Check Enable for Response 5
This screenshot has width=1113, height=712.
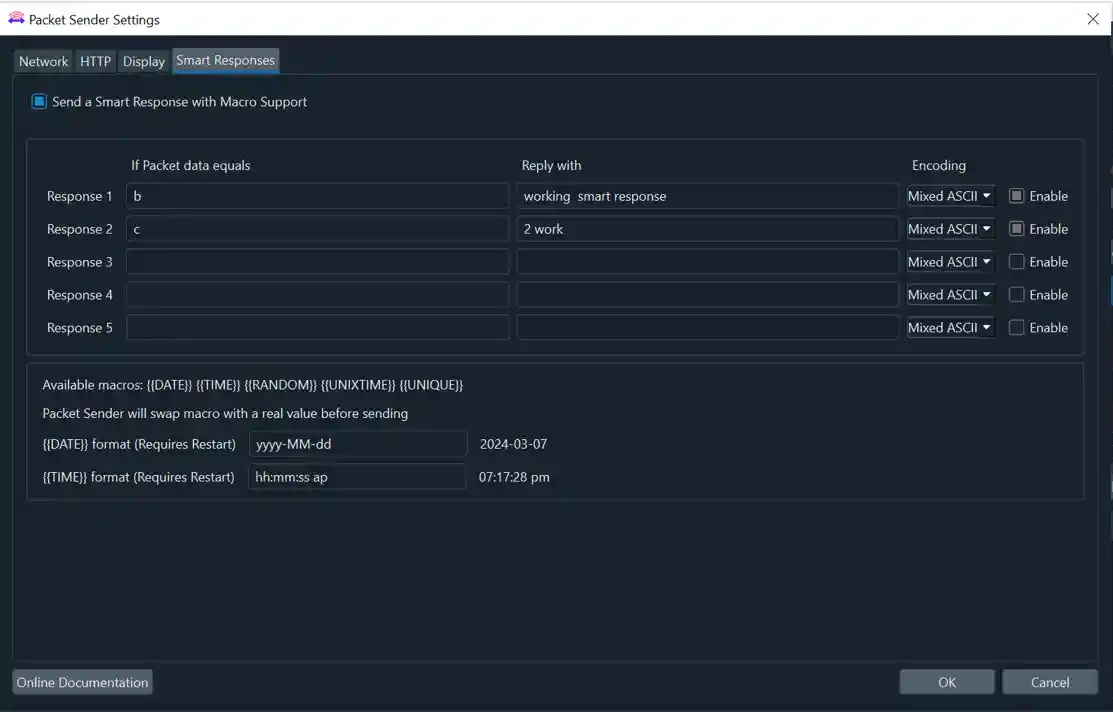[x=1015, y=327]
